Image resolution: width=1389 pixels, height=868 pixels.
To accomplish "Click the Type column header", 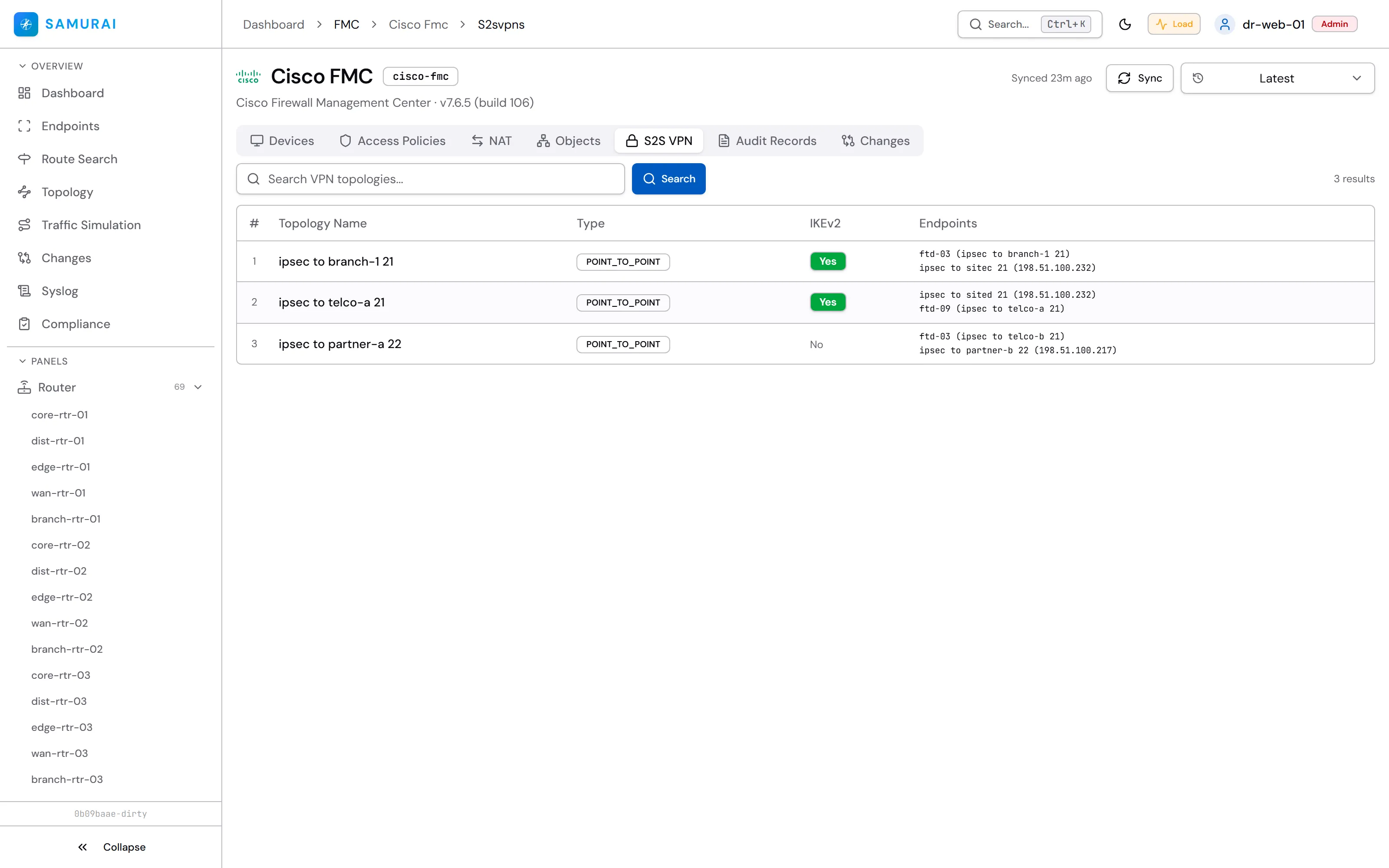I will click(x=591, y=224).
